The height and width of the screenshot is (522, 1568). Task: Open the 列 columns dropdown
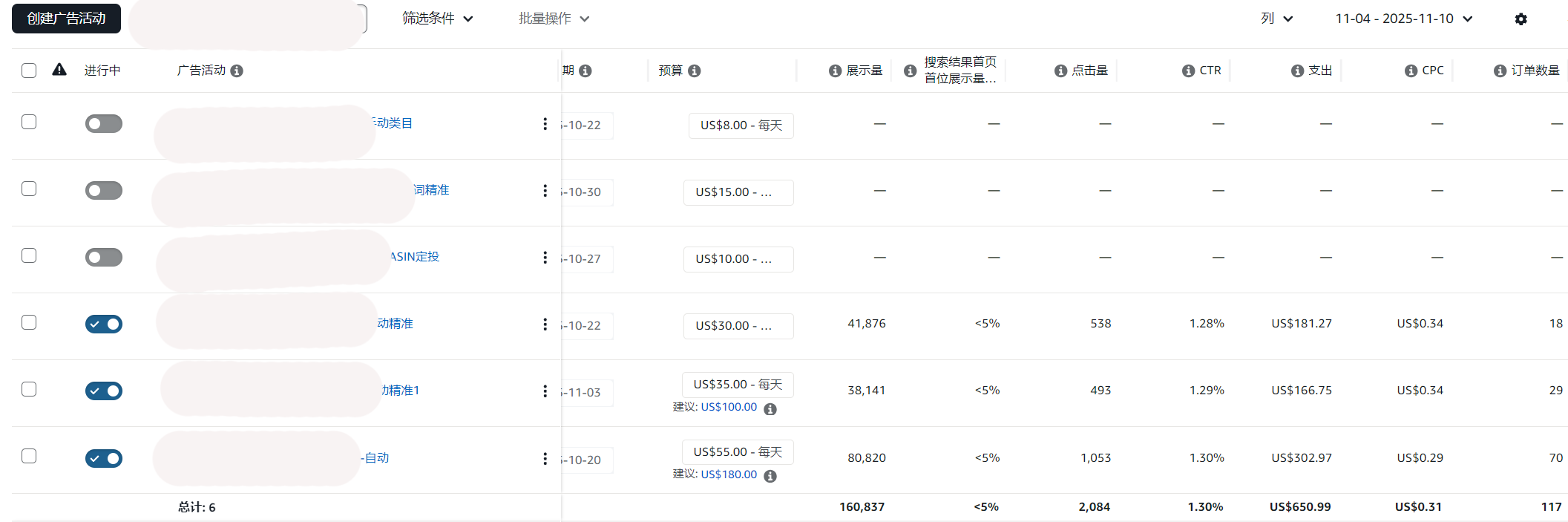1276,19
